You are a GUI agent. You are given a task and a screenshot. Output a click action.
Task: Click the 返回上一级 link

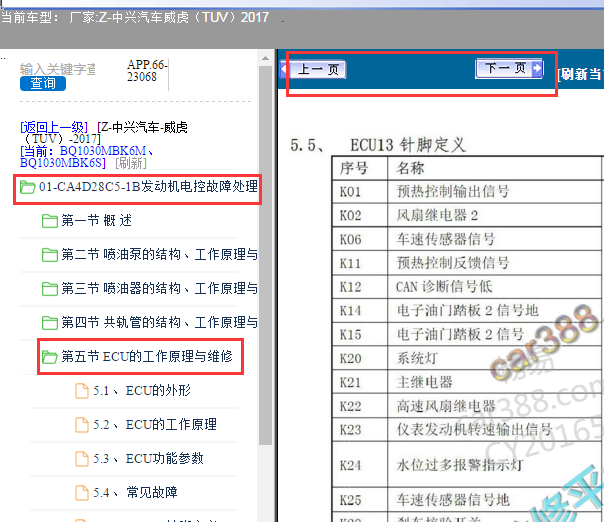pyautogui.click(x=54, y=127)
